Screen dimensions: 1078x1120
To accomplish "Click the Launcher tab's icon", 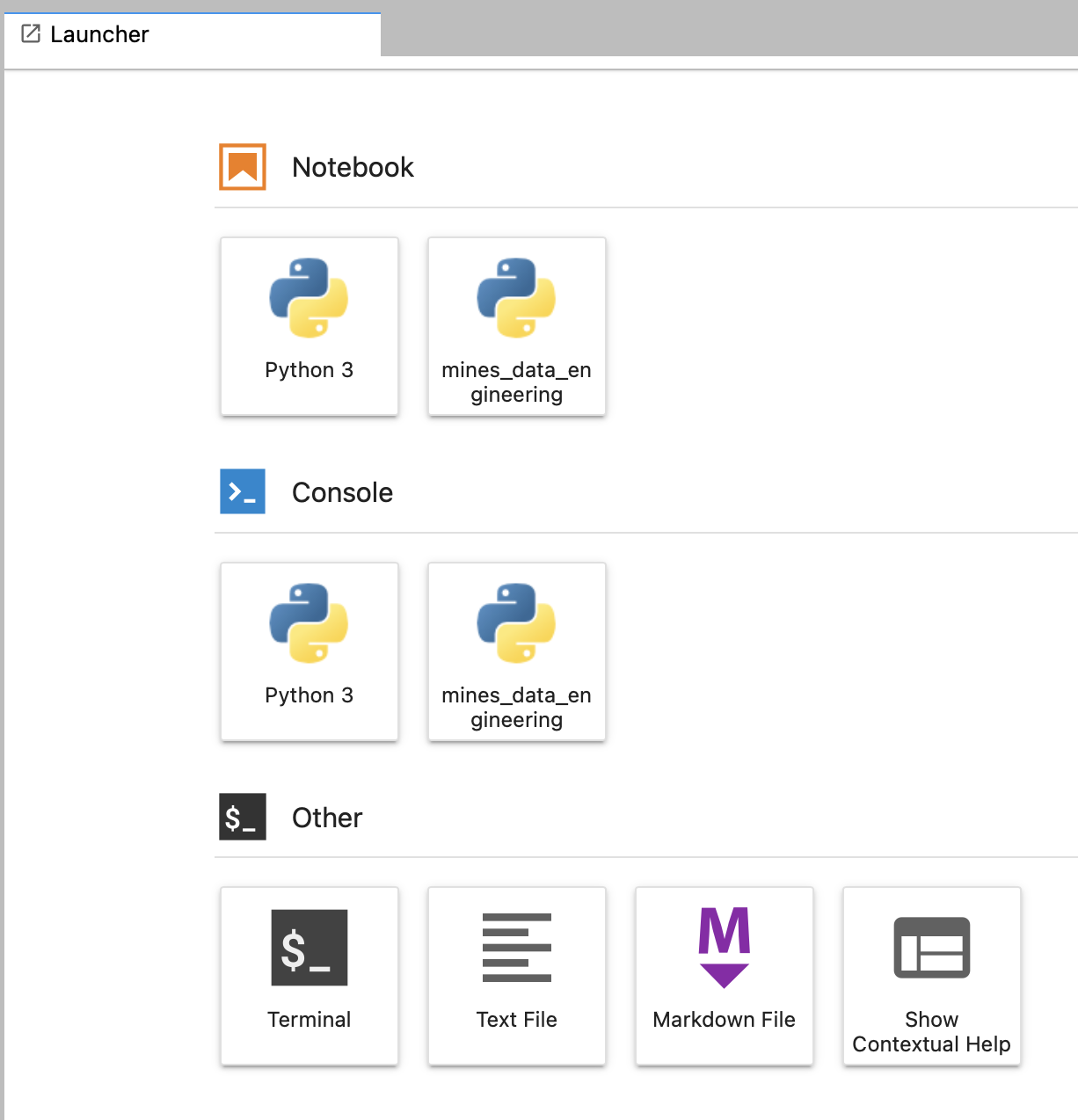I will 31,34.
